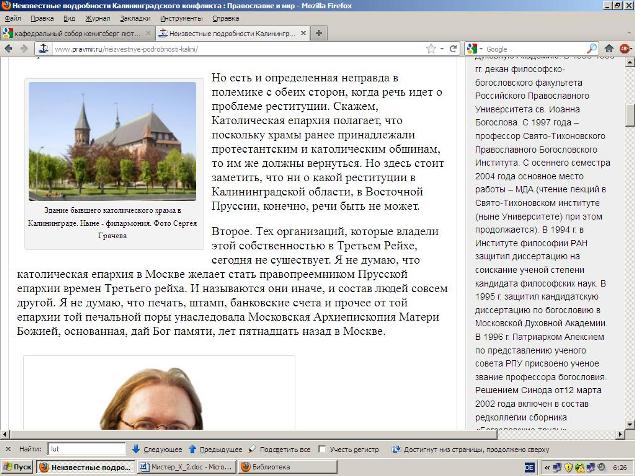Open URL history dropdown arrow
The height and width of the screenshot is (476, 635).
[442, 49]
